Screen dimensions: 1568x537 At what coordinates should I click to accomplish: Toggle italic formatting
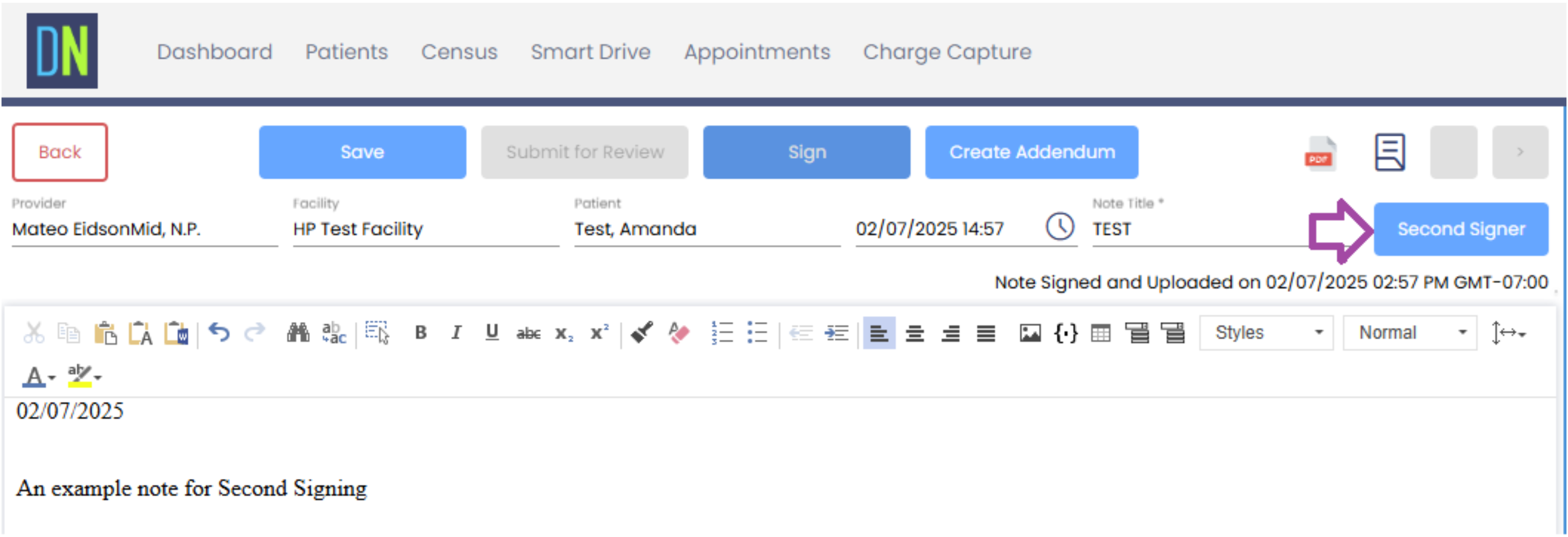point(456,333)
